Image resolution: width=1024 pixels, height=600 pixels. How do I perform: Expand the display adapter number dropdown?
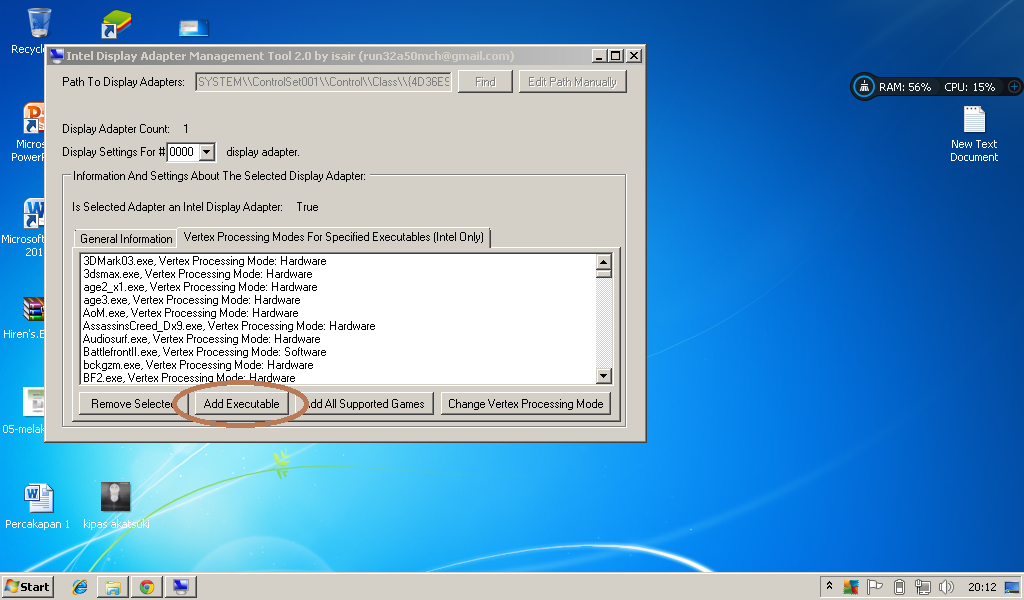(206, 152)
